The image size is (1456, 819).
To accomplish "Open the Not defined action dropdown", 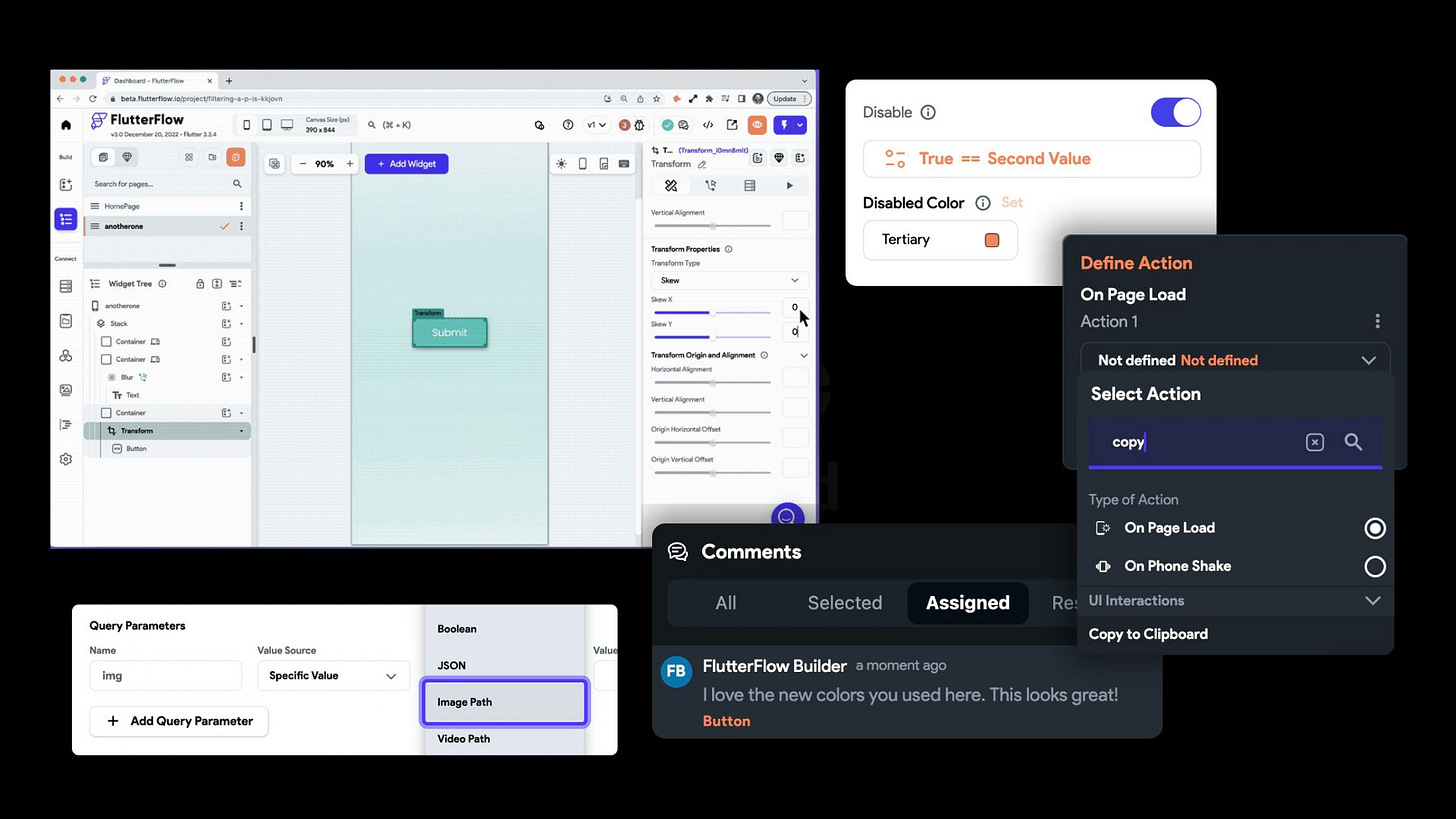I will click(1235, 360).
